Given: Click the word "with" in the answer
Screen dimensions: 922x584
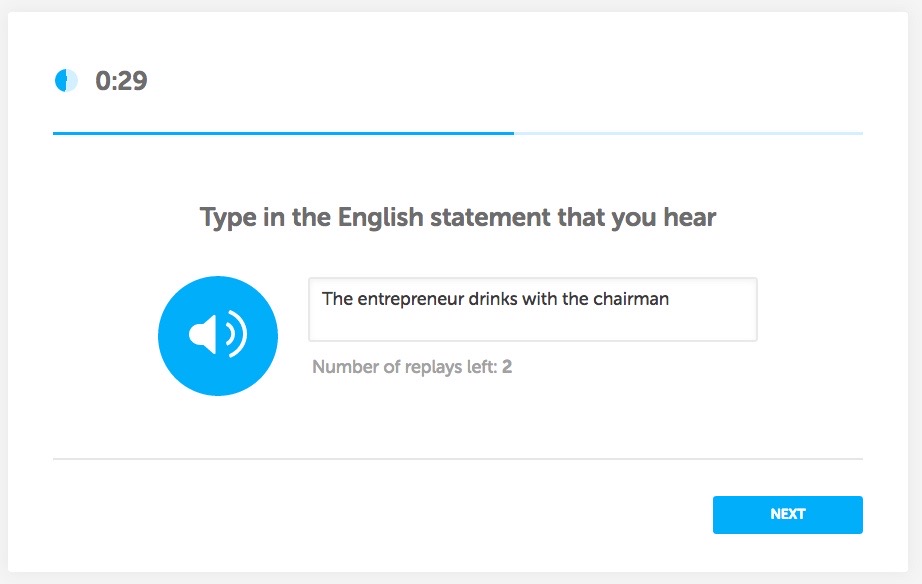Looking at the screenshot, I should [x=540, y=299].
